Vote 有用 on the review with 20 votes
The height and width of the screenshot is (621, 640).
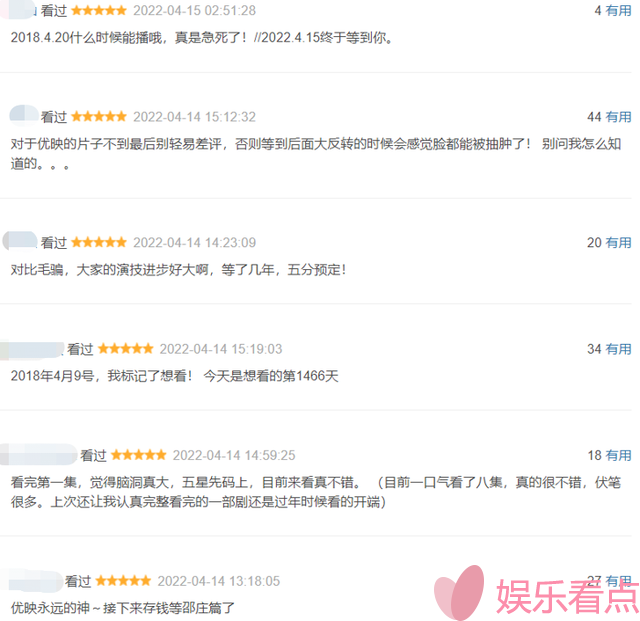(x=618, y=243)
